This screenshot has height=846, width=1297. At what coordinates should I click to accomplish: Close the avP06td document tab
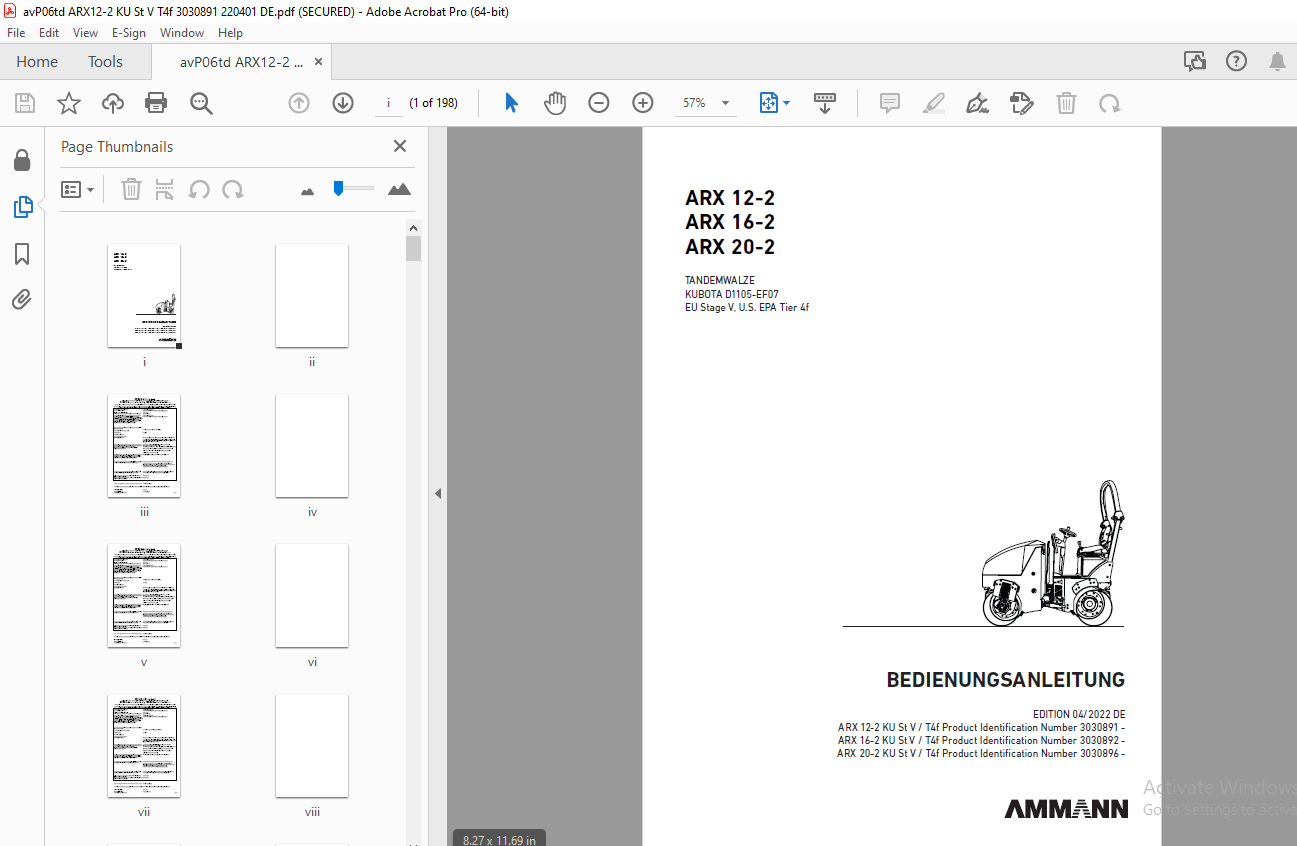[318, 62]
